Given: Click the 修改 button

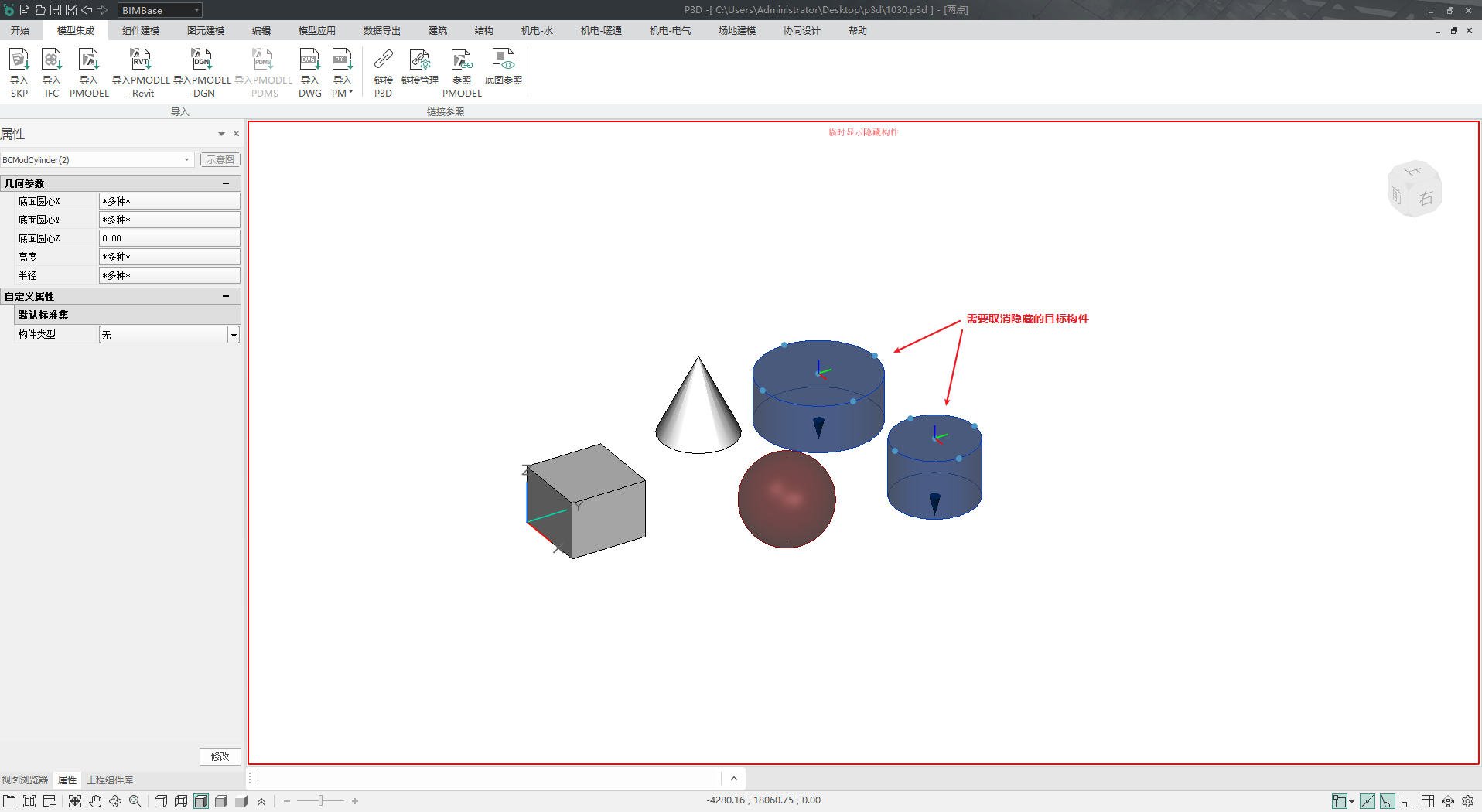Looking at the screenshot, I should coord(220,756).
